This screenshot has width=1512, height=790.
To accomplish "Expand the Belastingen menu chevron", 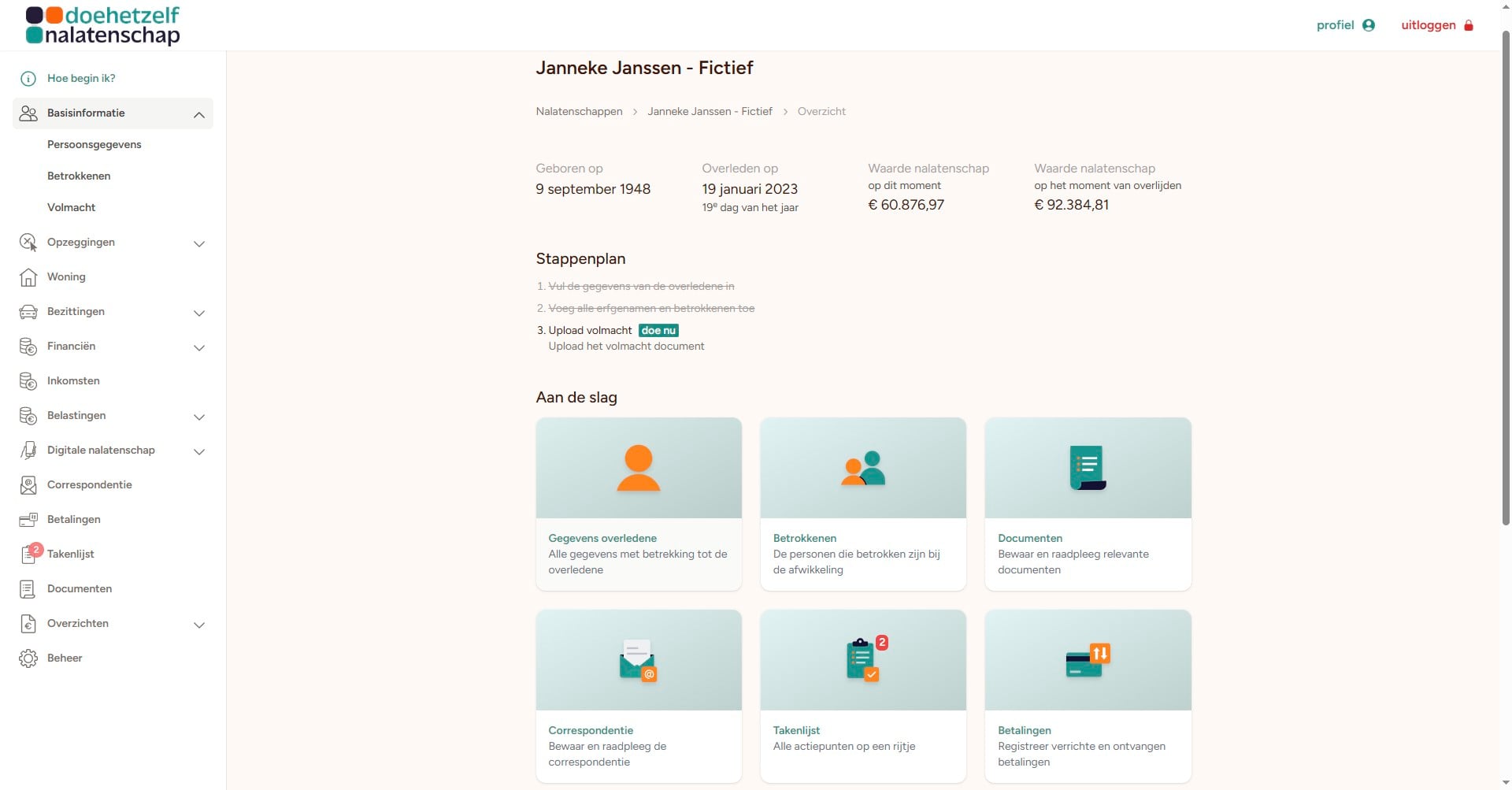I will tap(199, 417).
